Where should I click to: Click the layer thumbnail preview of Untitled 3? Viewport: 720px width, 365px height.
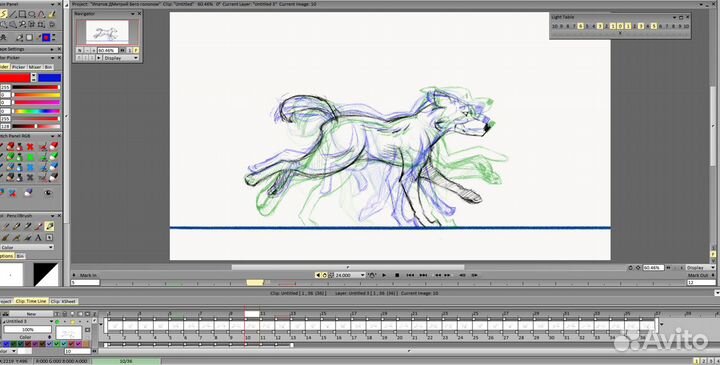coord(68,332)
